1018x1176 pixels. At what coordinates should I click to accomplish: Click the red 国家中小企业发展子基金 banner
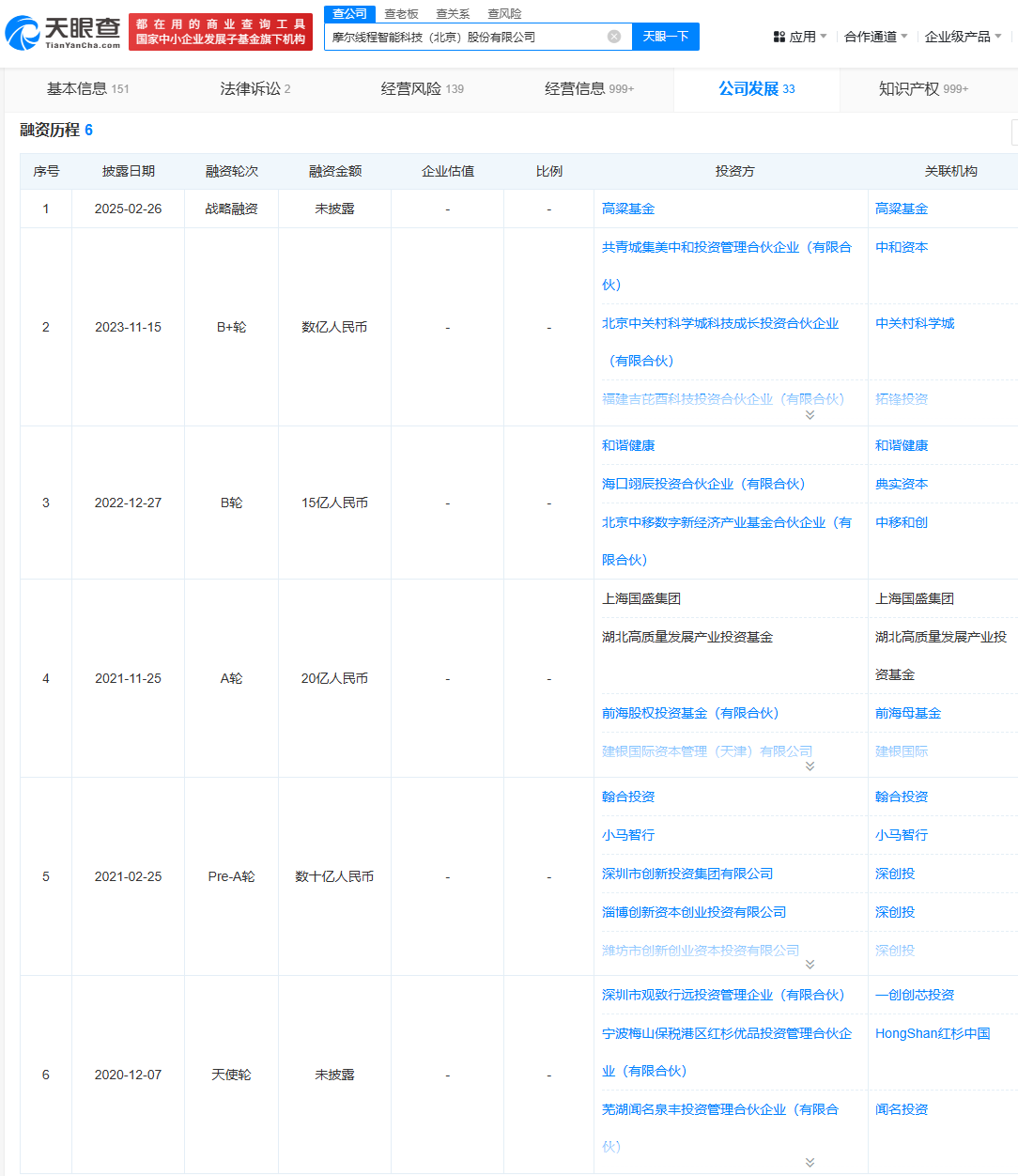coord(221,32)
